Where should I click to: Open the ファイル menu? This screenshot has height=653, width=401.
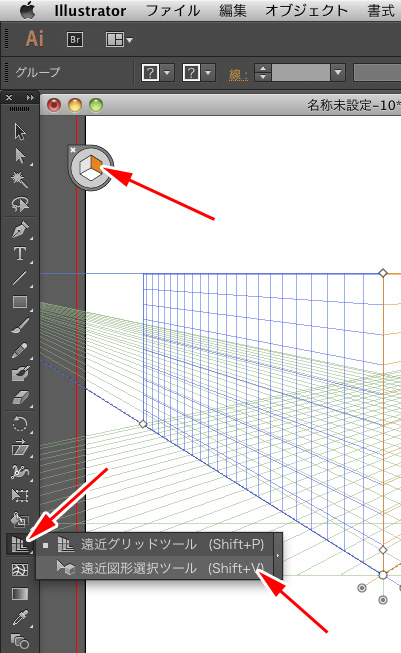(173, 10)
